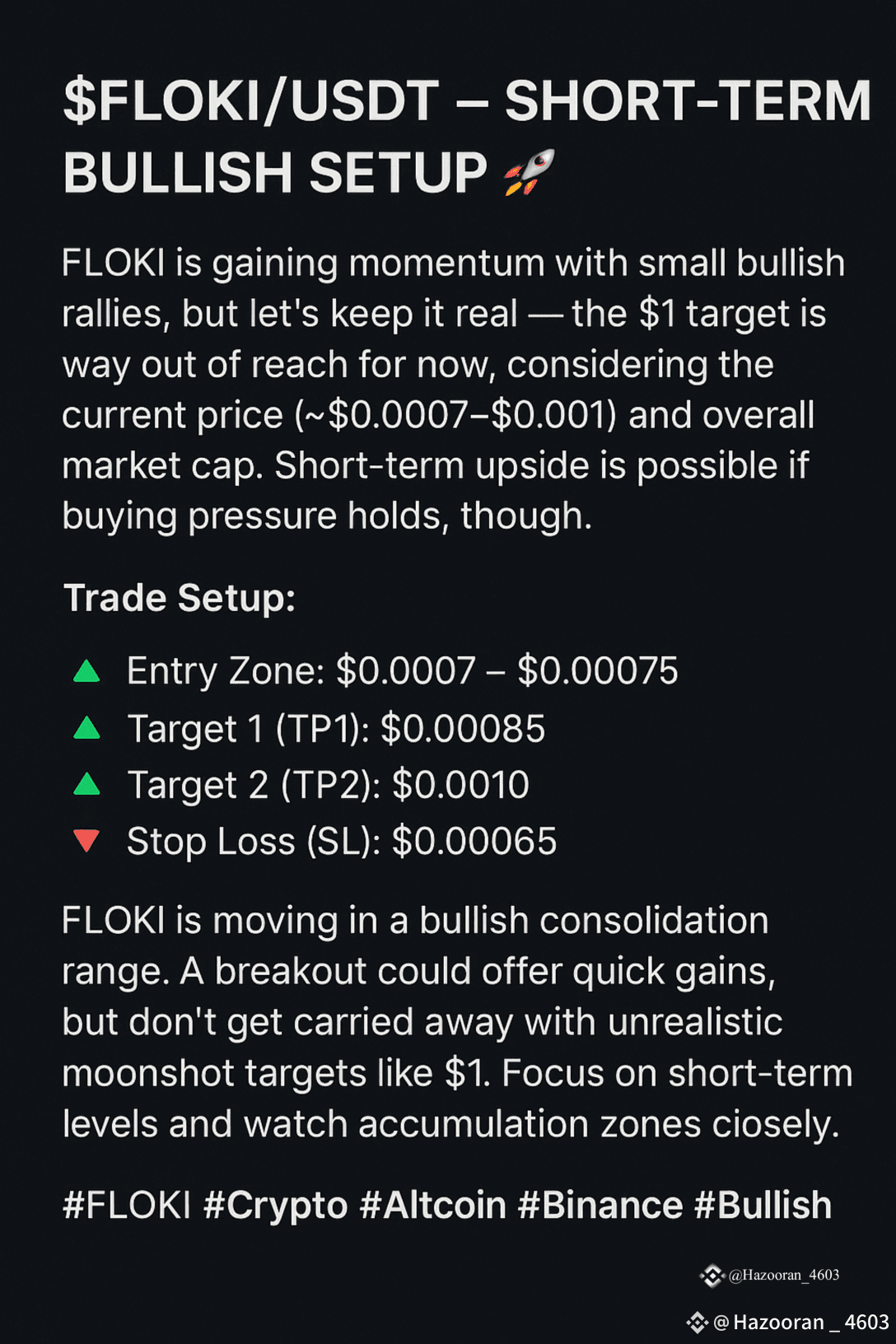The image size is (896, 1344).
Task: Click the Target 2 (TP2) price text
Action: pos(460,785)
